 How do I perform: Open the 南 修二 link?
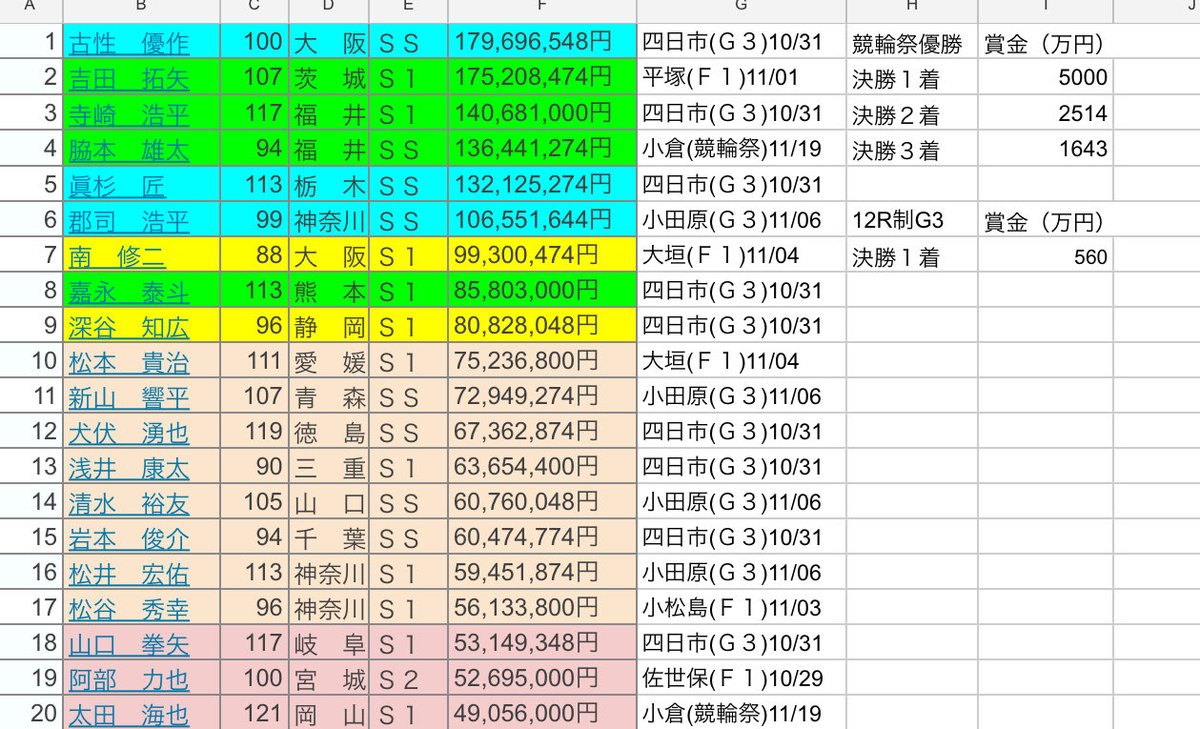[x=117, y=256]
